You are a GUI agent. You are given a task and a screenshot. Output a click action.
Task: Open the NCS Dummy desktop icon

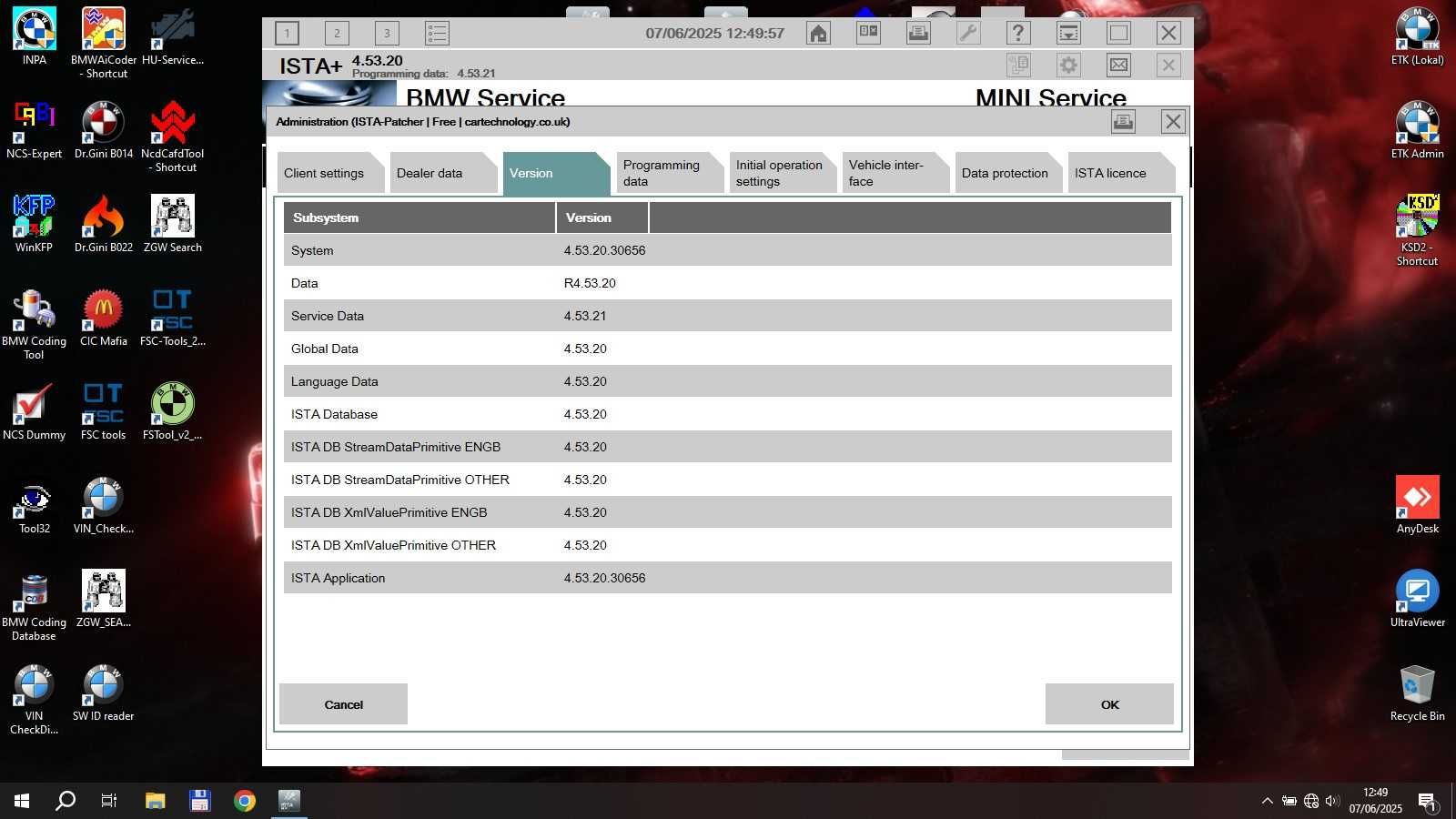pos(35,411)
